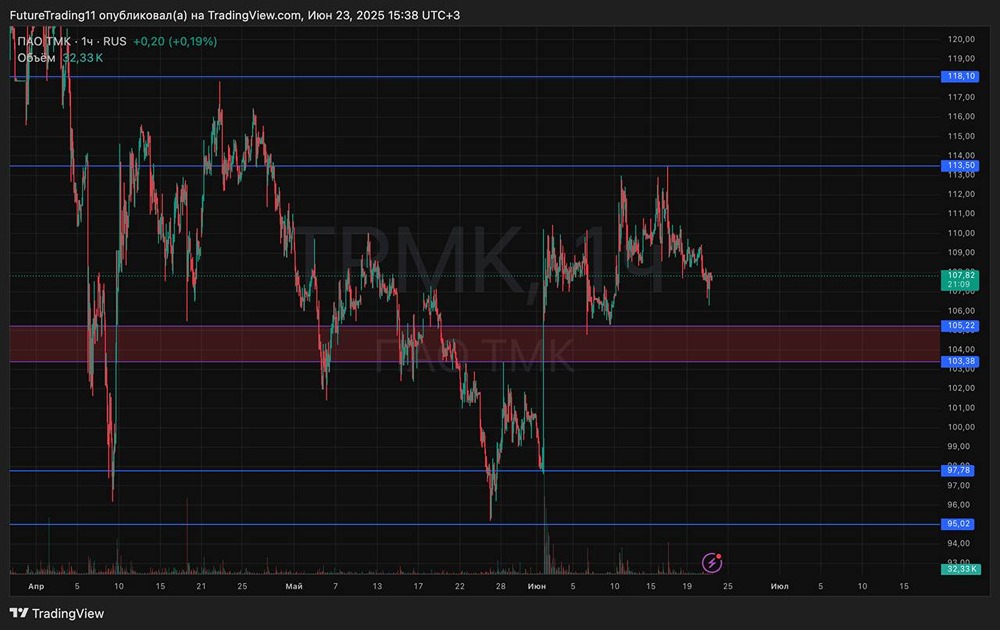Click the purple lightning bolt event icon
This screenshot has width=1000, height=630.
pos(712,562)
